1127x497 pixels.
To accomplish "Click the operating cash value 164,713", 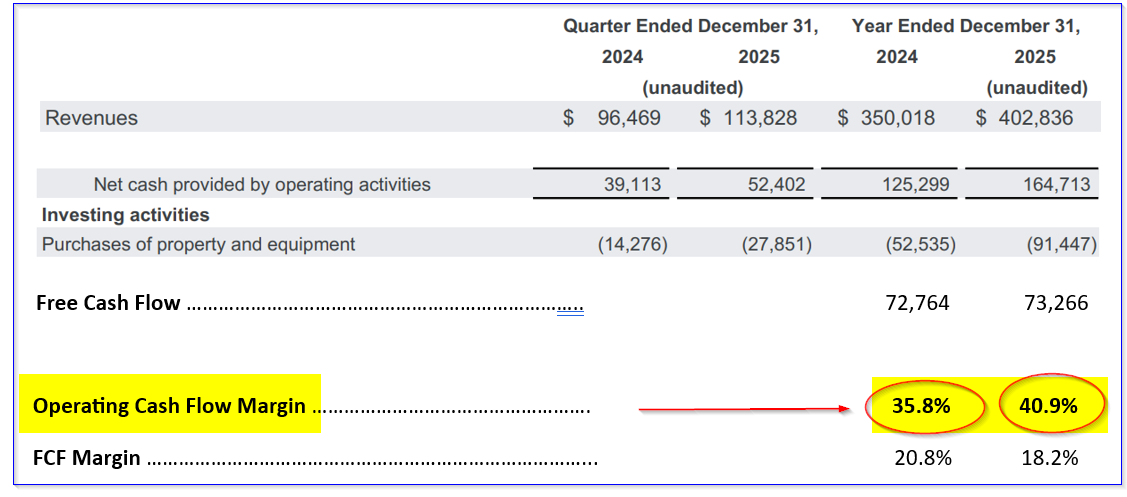I will (x=1057, y=184).
